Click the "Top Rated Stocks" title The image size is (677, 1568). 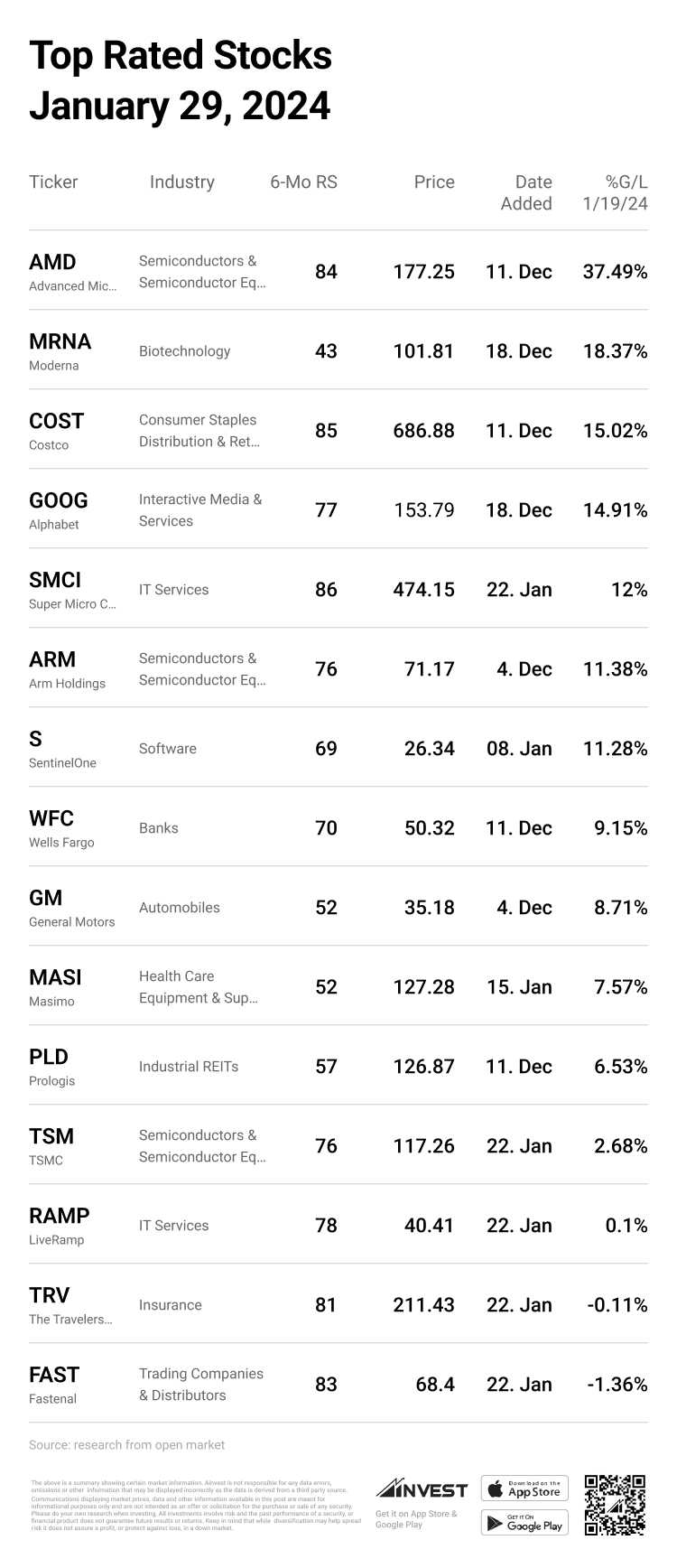coord(181,56)
